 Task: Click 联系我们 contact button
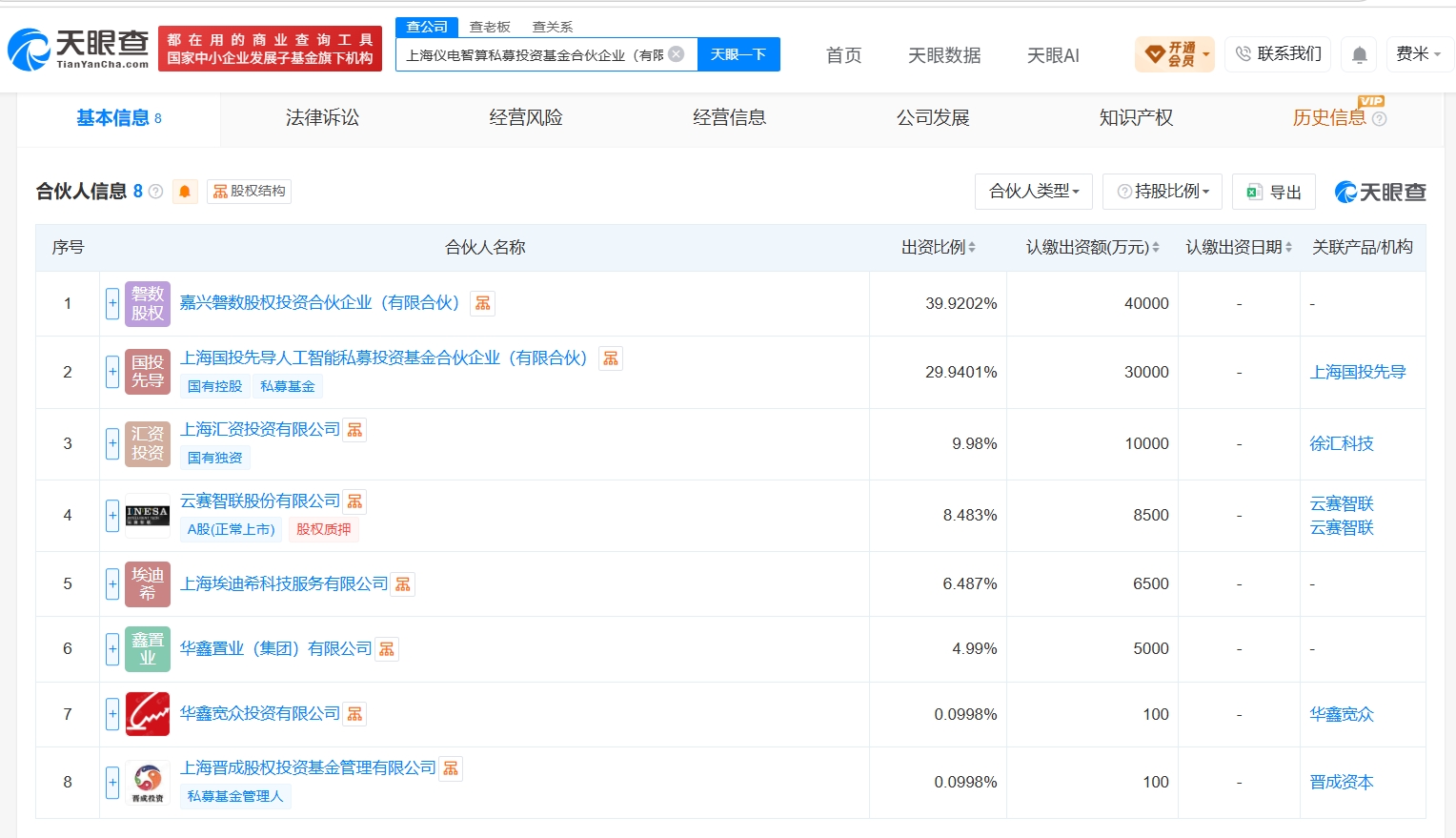[x=1278, y=54]
